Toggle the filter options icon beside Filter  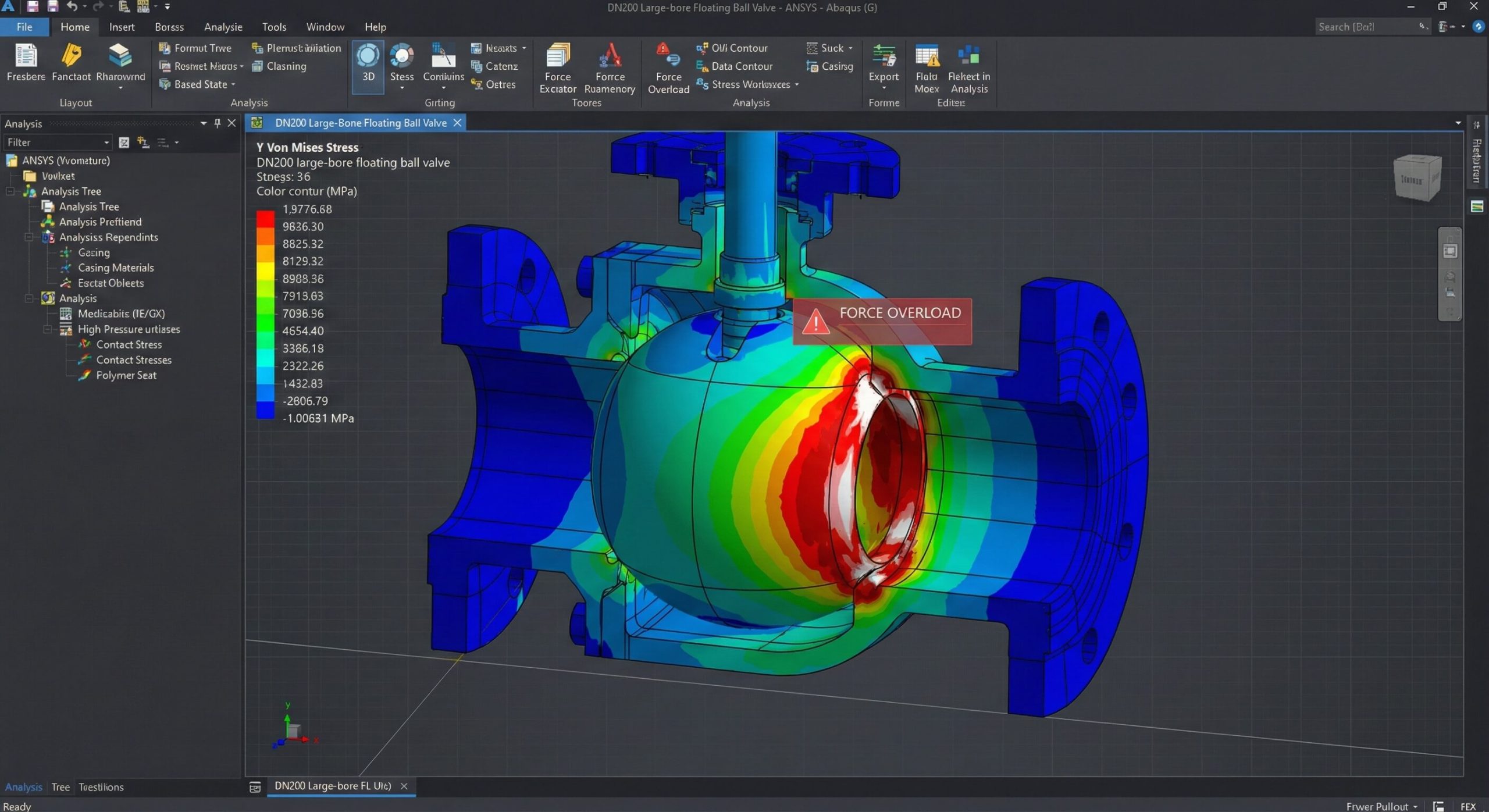click(124, 143)
